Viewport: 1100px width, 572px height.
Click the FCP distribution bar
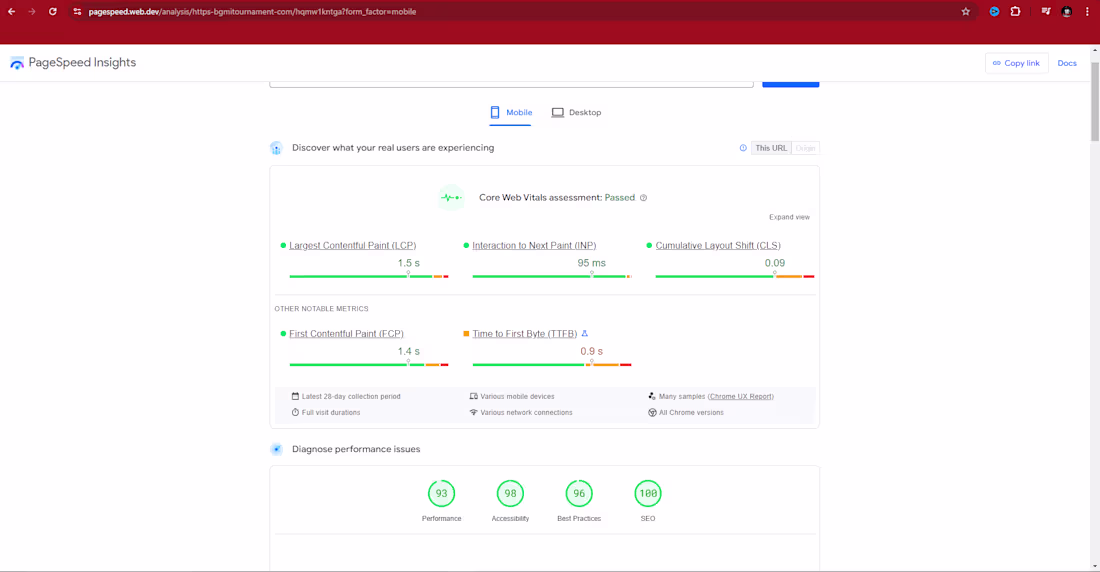(x=369, y=365)
